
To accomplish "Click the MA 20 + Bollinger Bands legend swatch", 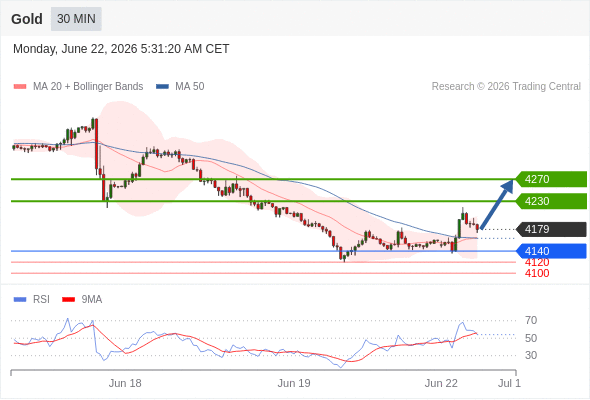I will point(20,87).
